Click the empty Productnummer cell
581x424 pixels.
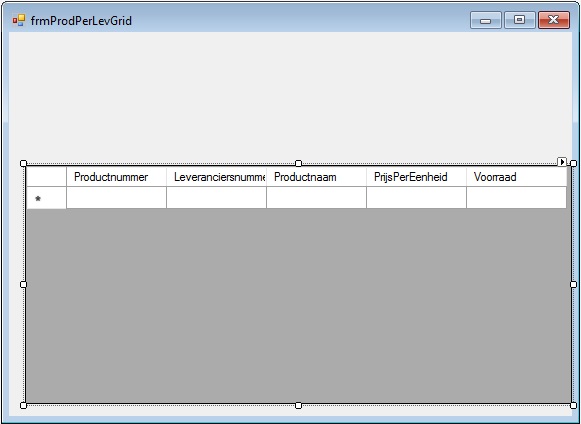pyautogui.click(x=116, y=198)
